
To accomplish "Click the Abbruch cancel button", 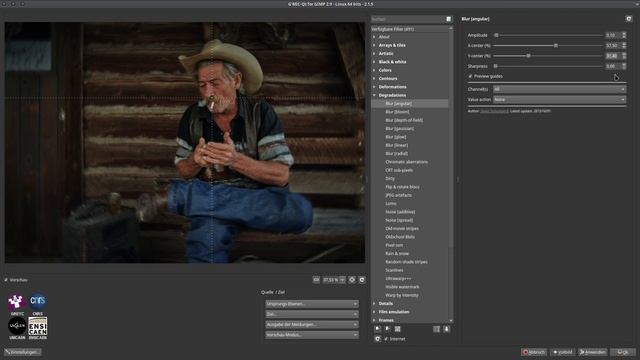I will coord(533,352).
